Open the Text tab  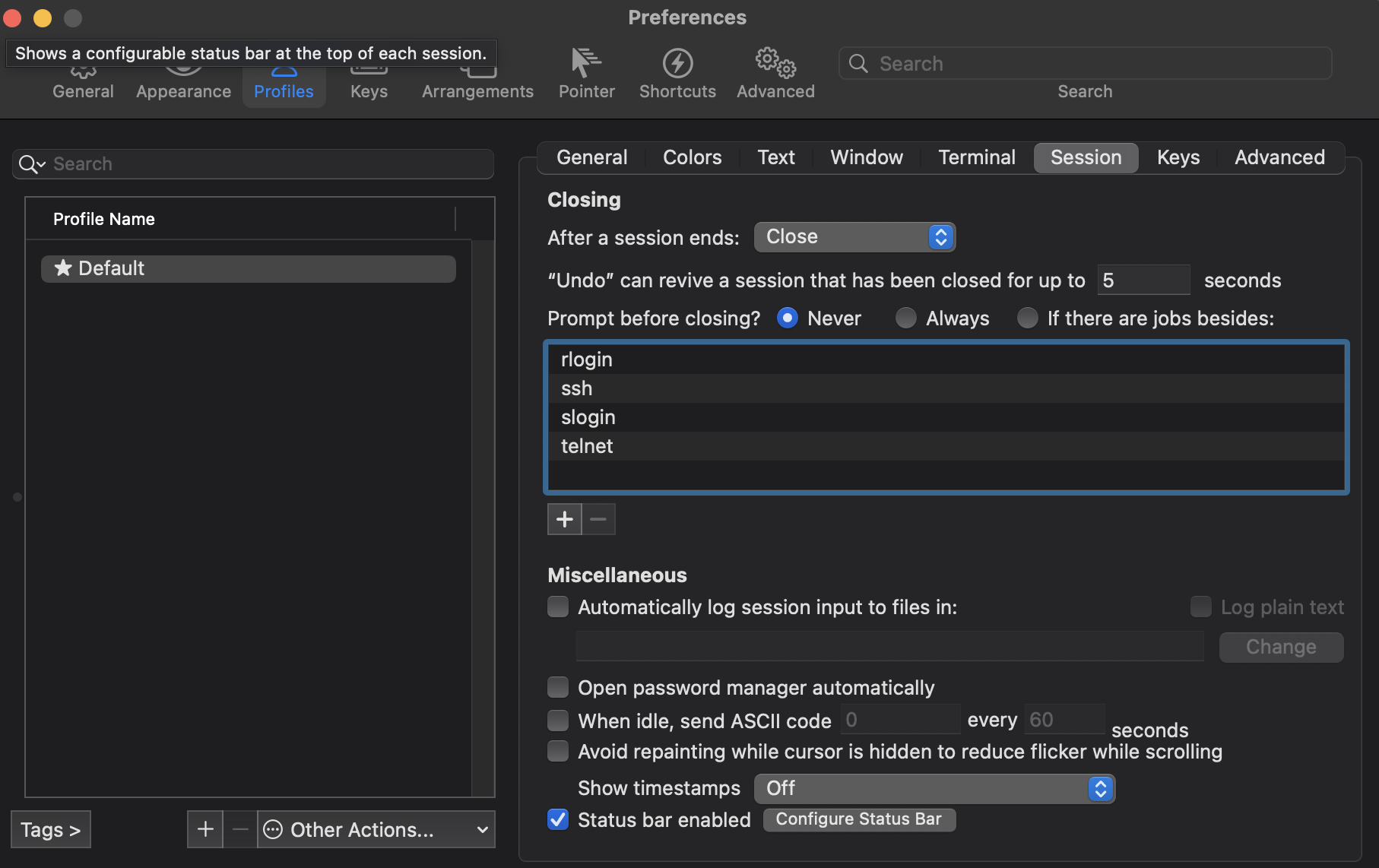(775, 157)
